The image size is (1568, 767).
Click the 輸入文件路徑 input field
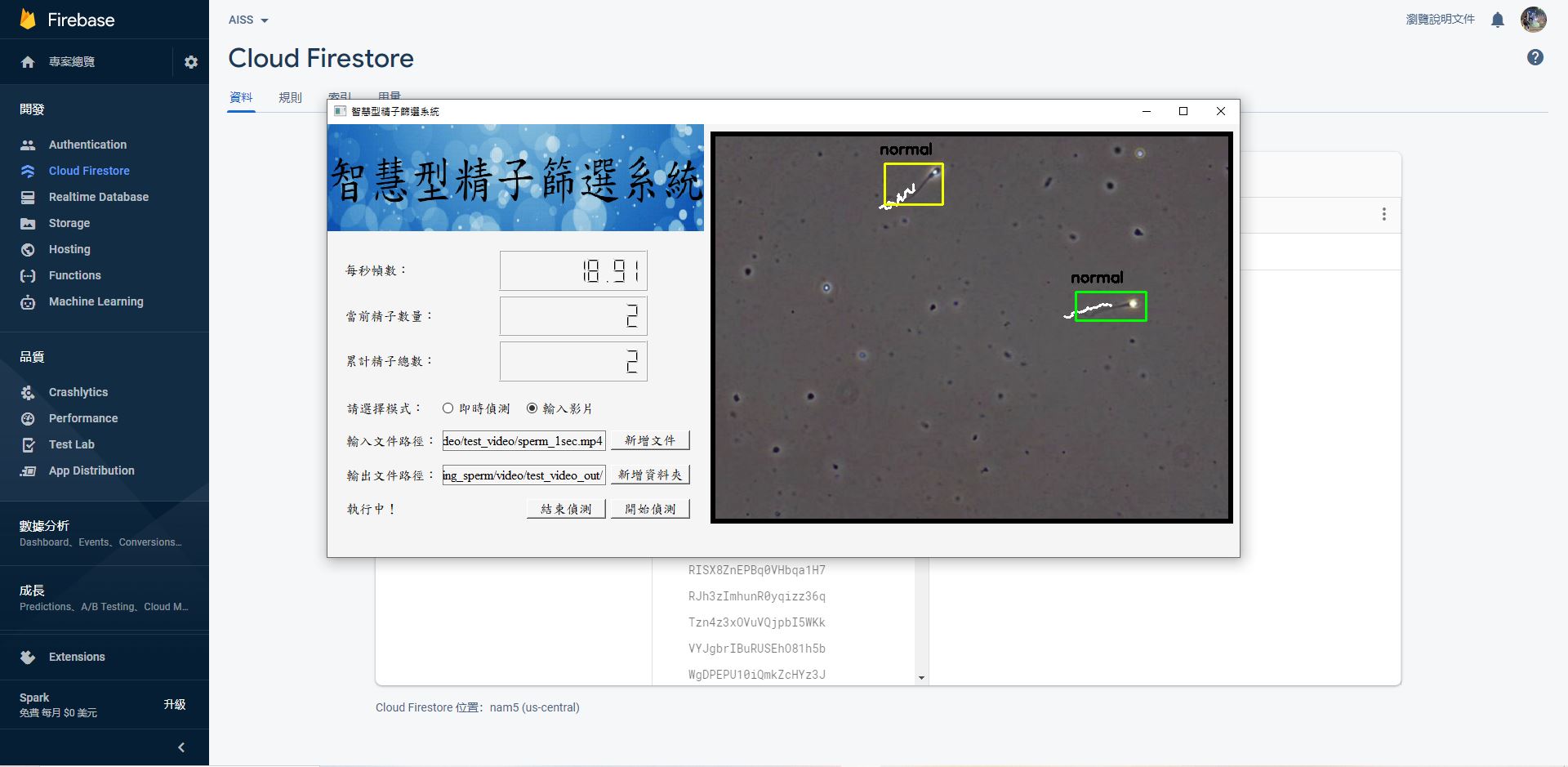[523, 441]
